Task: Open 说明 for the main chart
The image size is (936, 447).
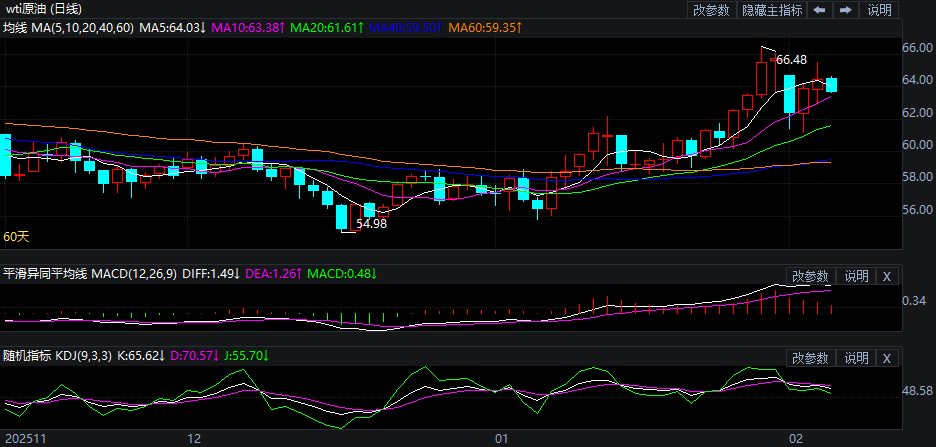Action: pyautogui.click(x=879, y=10)
